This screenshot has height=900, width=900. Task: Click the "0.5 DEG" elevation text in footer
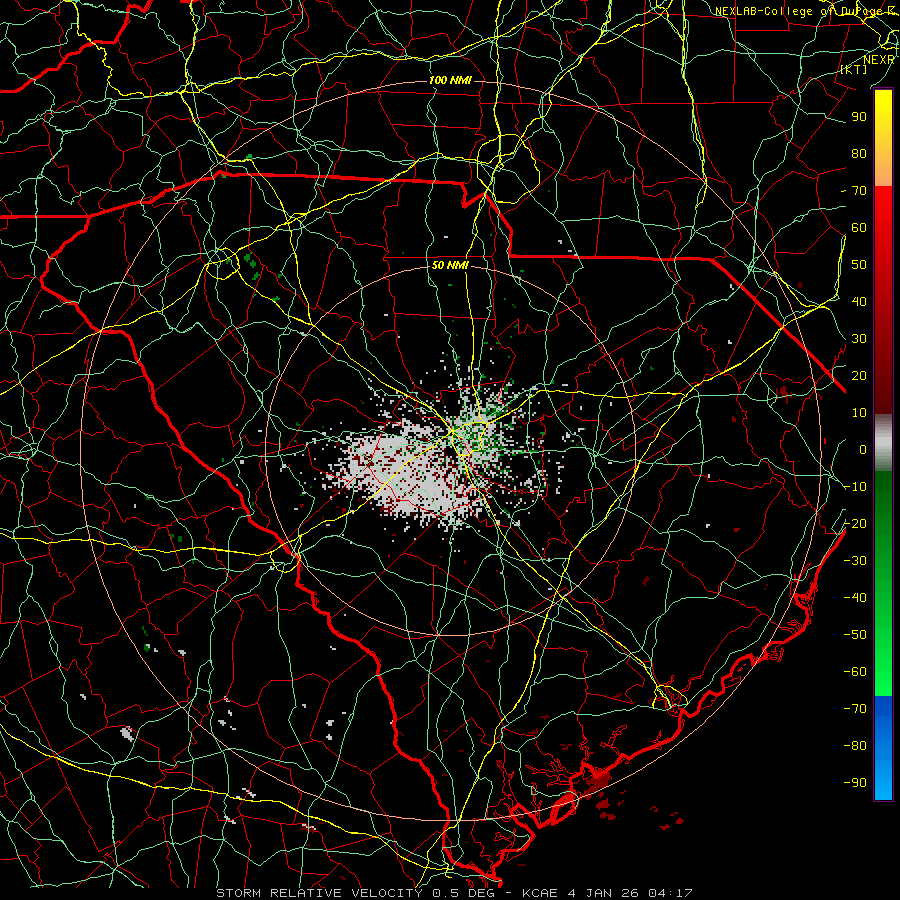(461, 893)
